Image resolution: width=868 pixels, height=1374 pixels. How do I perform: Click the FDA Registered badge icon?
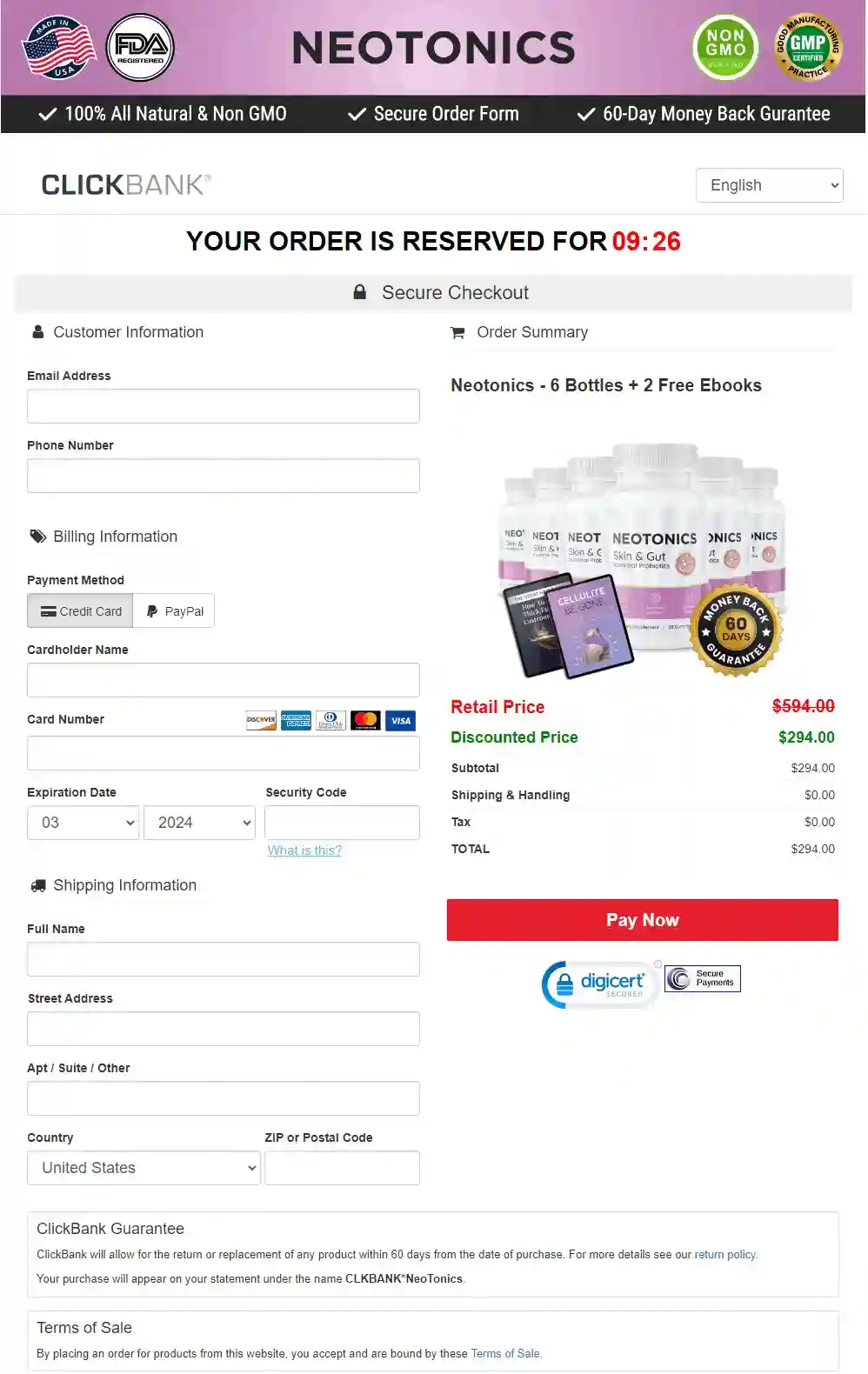coord(140,48)
